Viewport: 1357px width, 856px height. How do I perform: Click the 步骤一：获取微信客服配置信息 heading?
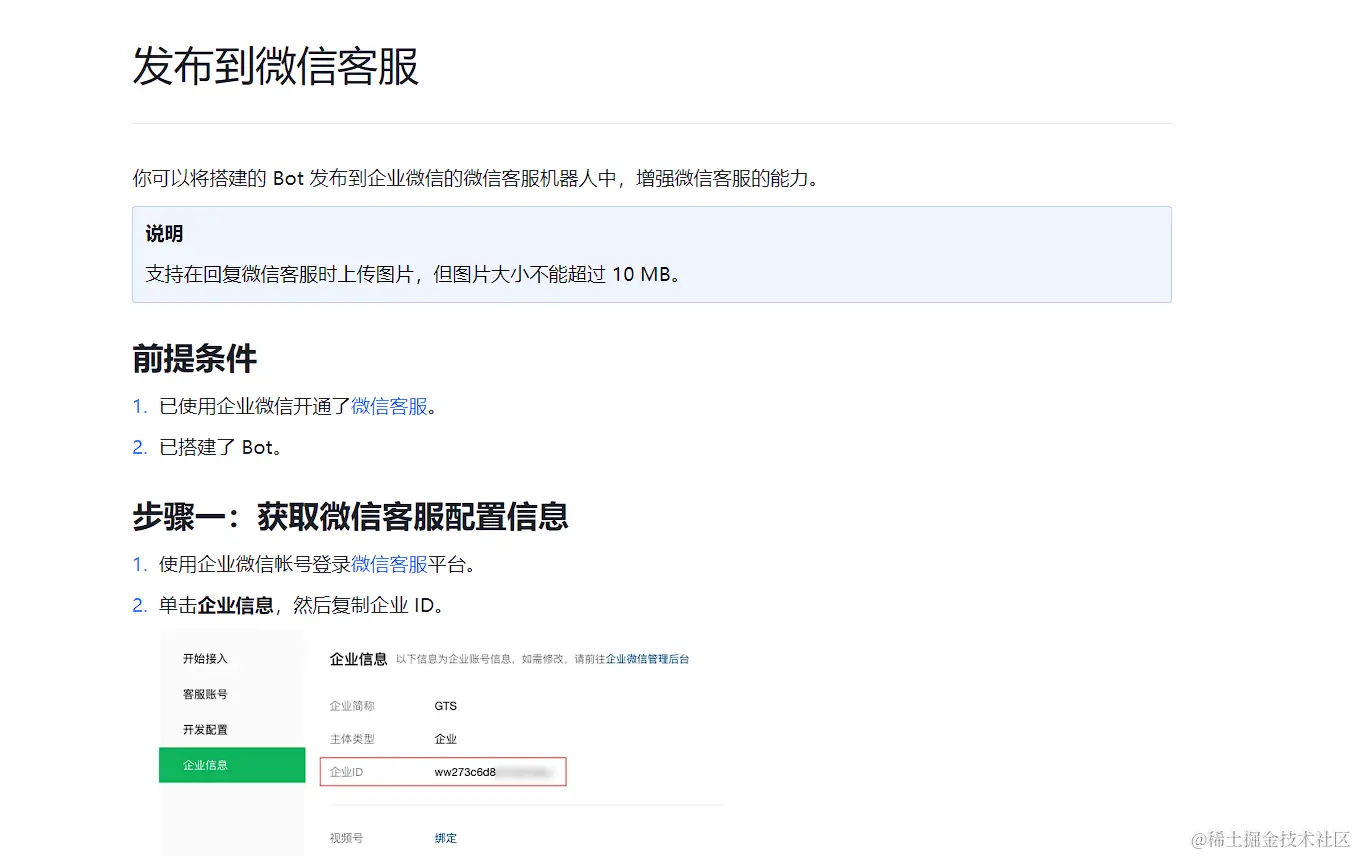click(x=350, y=516)
